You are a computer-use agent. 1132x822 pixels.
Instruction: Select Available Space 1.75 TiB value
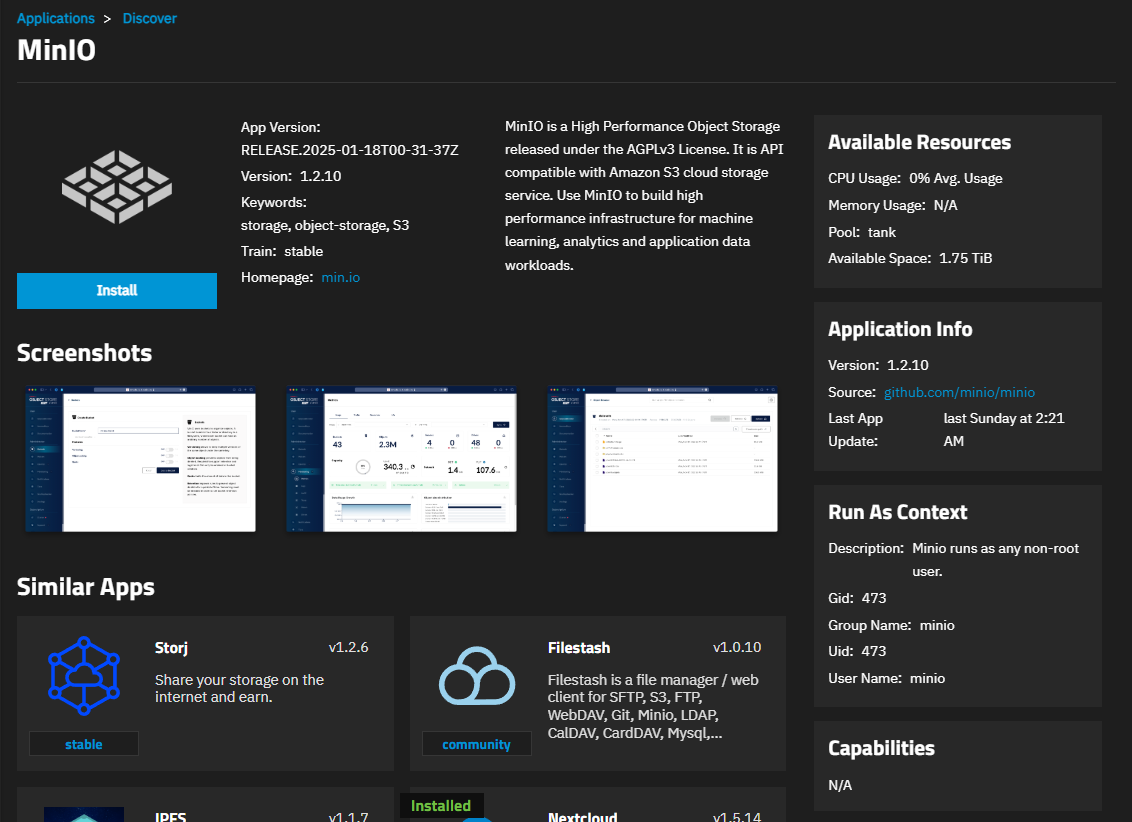[x=965, y=258]
